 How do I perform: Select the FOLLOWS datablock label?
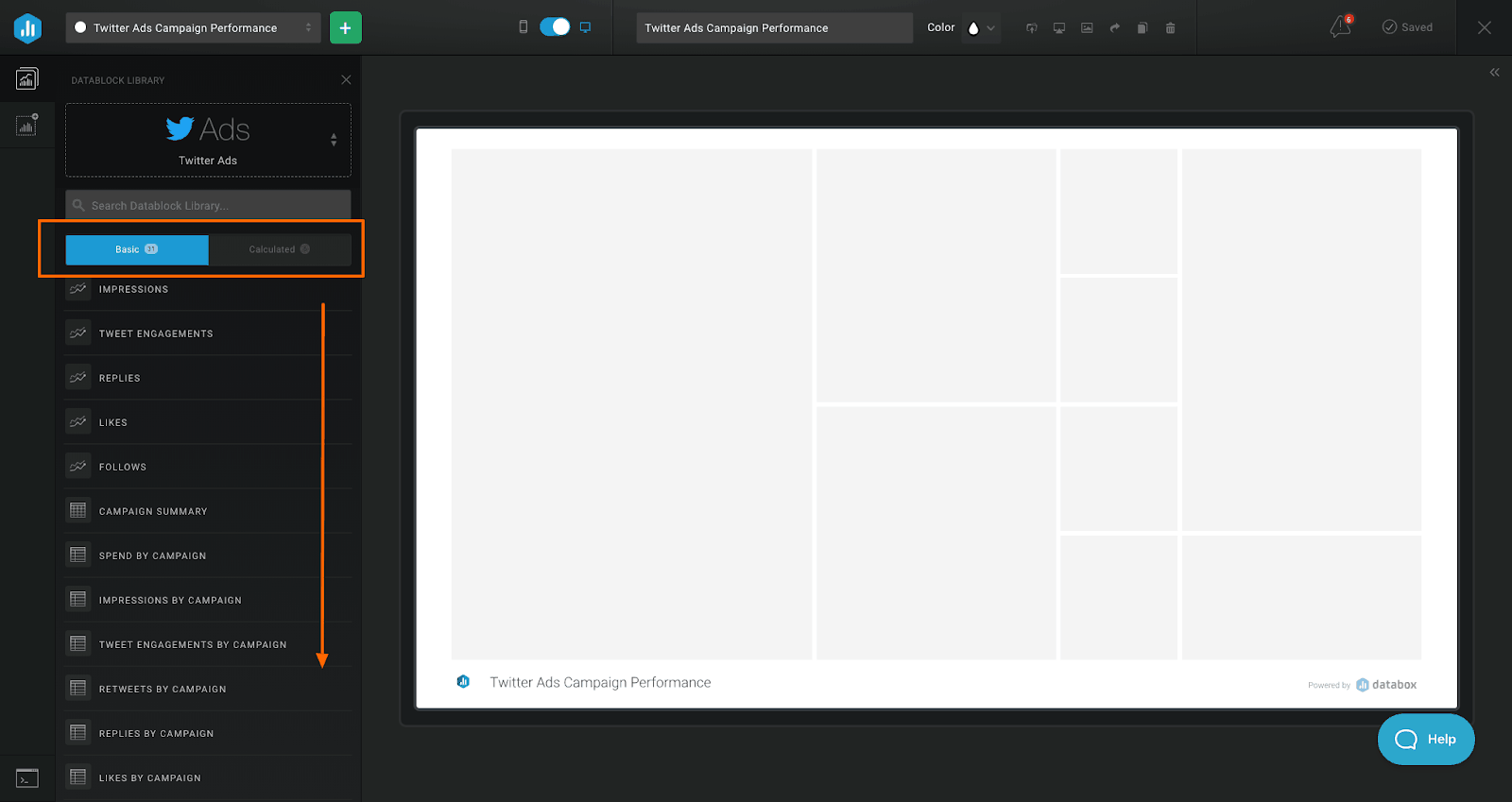click(x=123, y=467)
